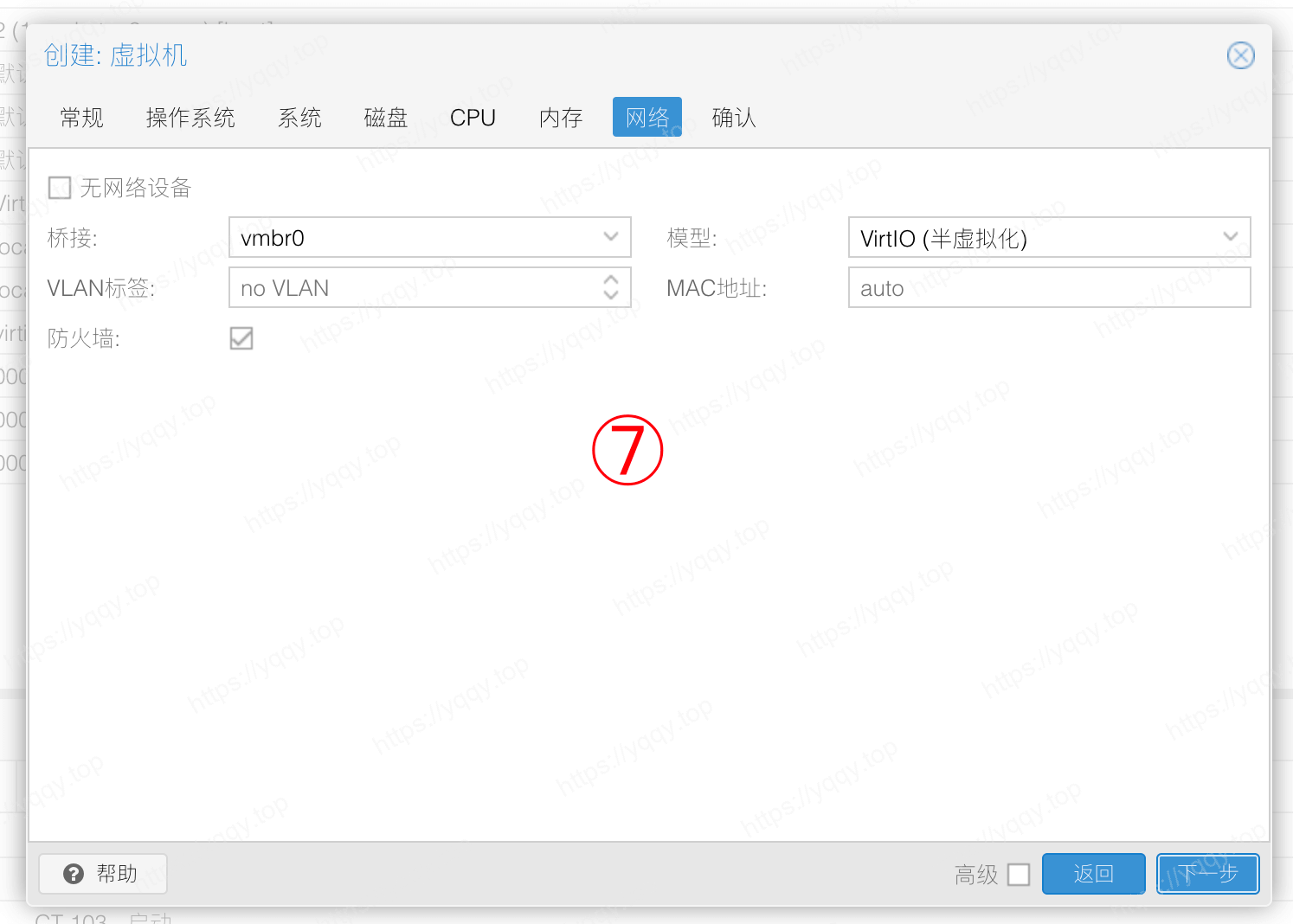Viewport: 1293px width, 924px height.
Task: Enable the 无网络设备 checkbox
Action: click(60, 188)
